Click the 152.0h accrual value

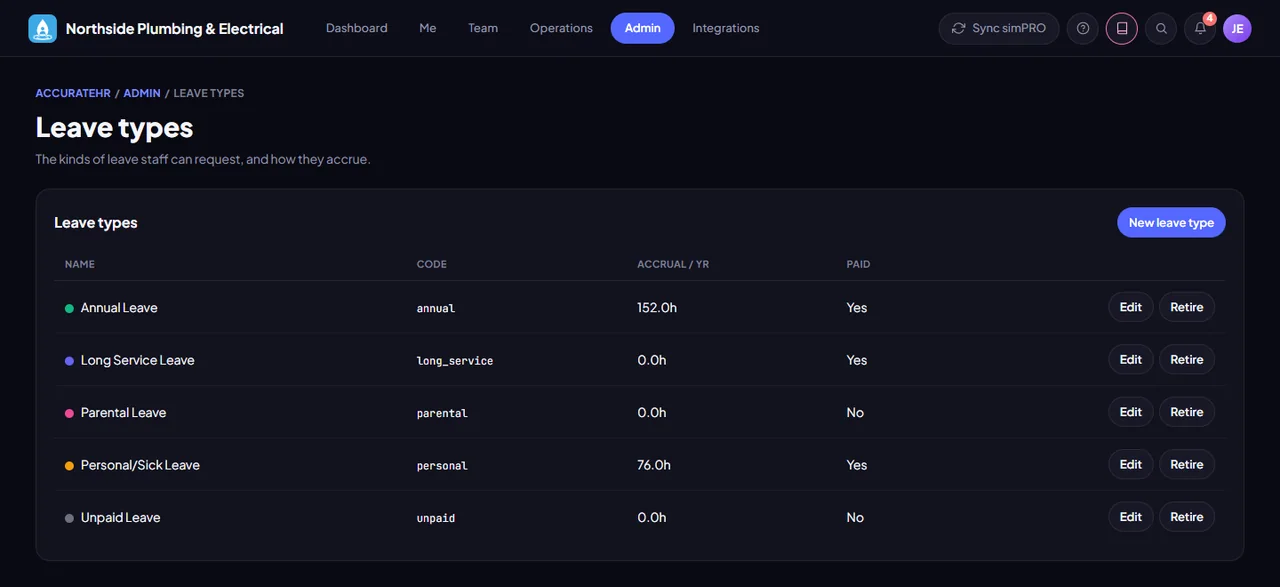657,308
